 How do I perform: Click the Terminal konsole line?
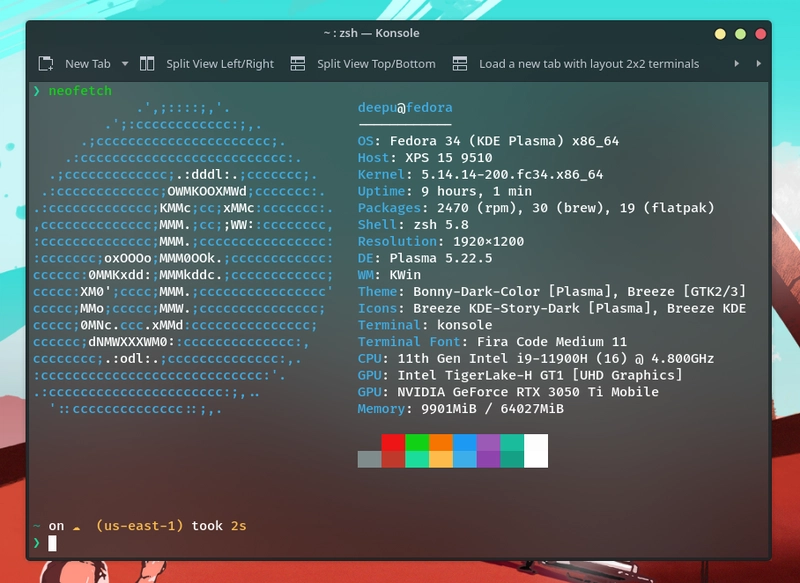(x=425, y=325)
